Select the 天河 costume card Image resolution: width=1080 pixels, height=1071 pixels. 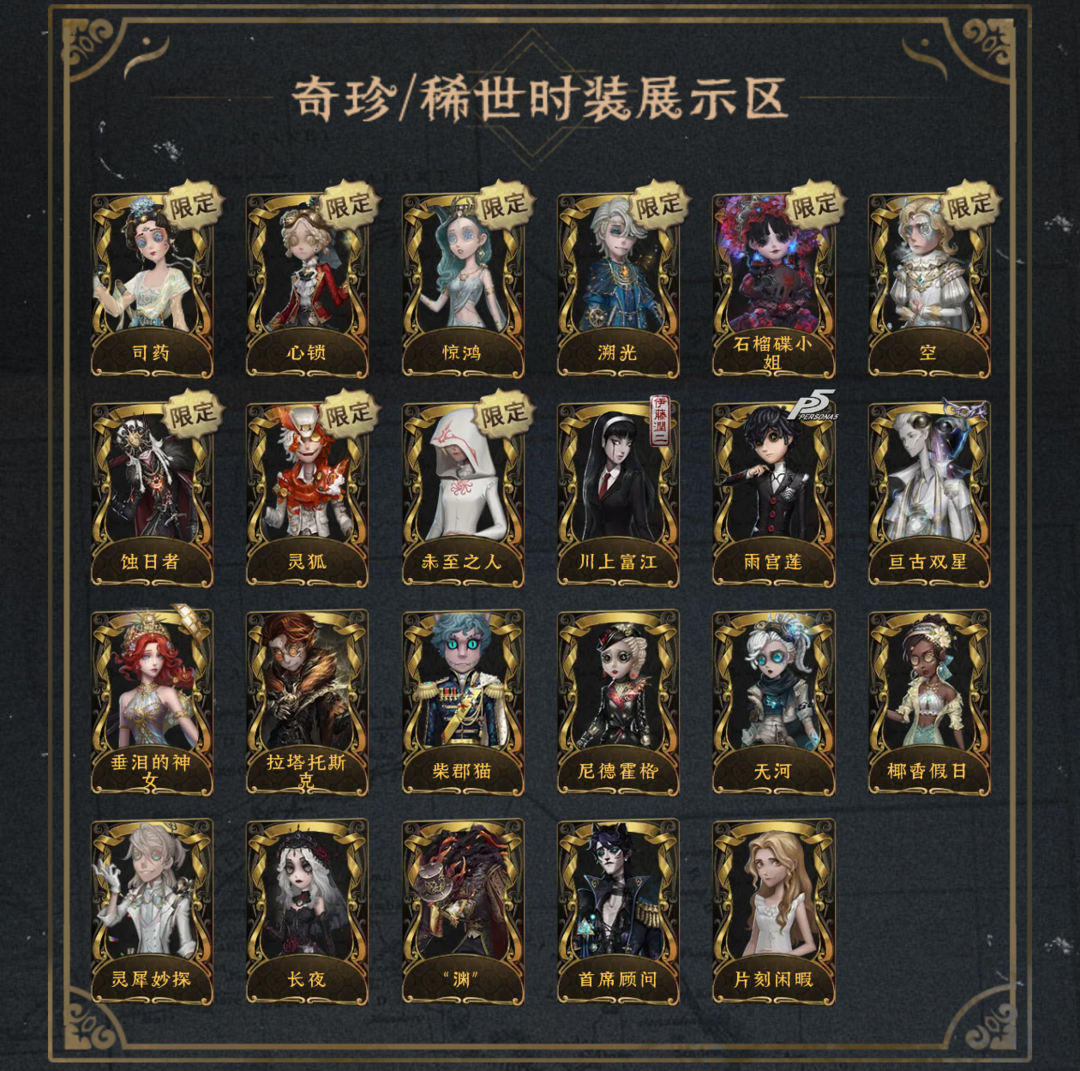(773, 703)
